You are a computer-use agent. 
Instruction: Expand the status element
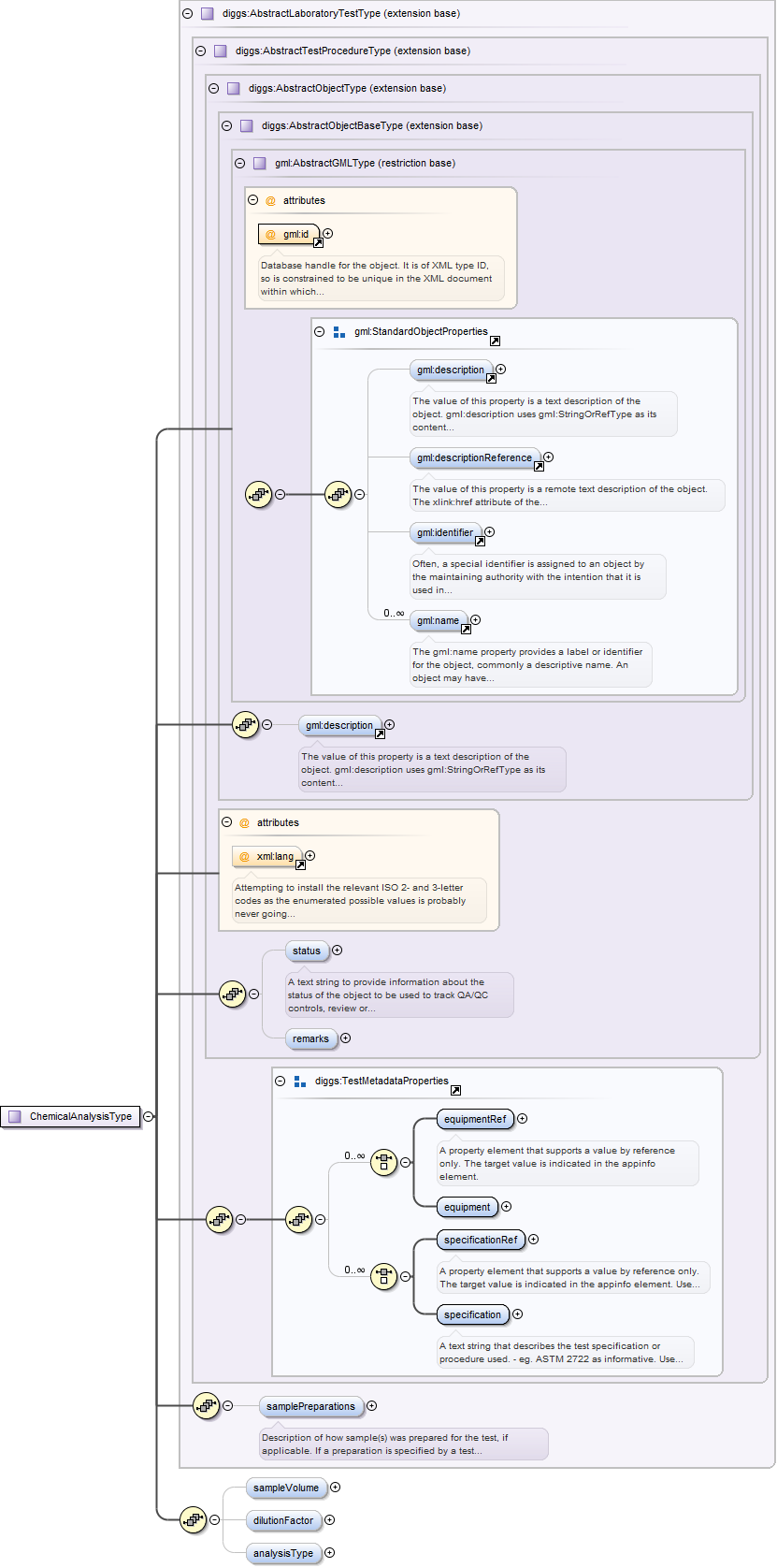coord(338,951)
